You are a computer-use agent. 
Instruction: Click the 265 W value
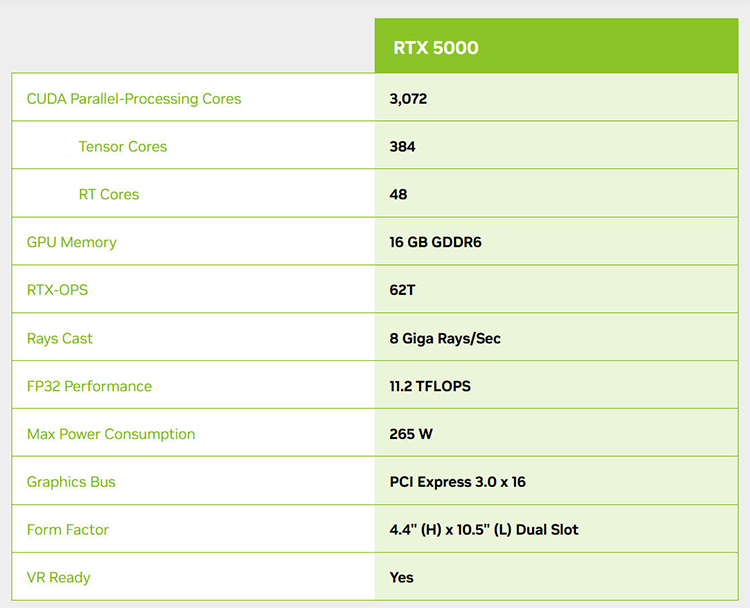(x=411, y=434)
